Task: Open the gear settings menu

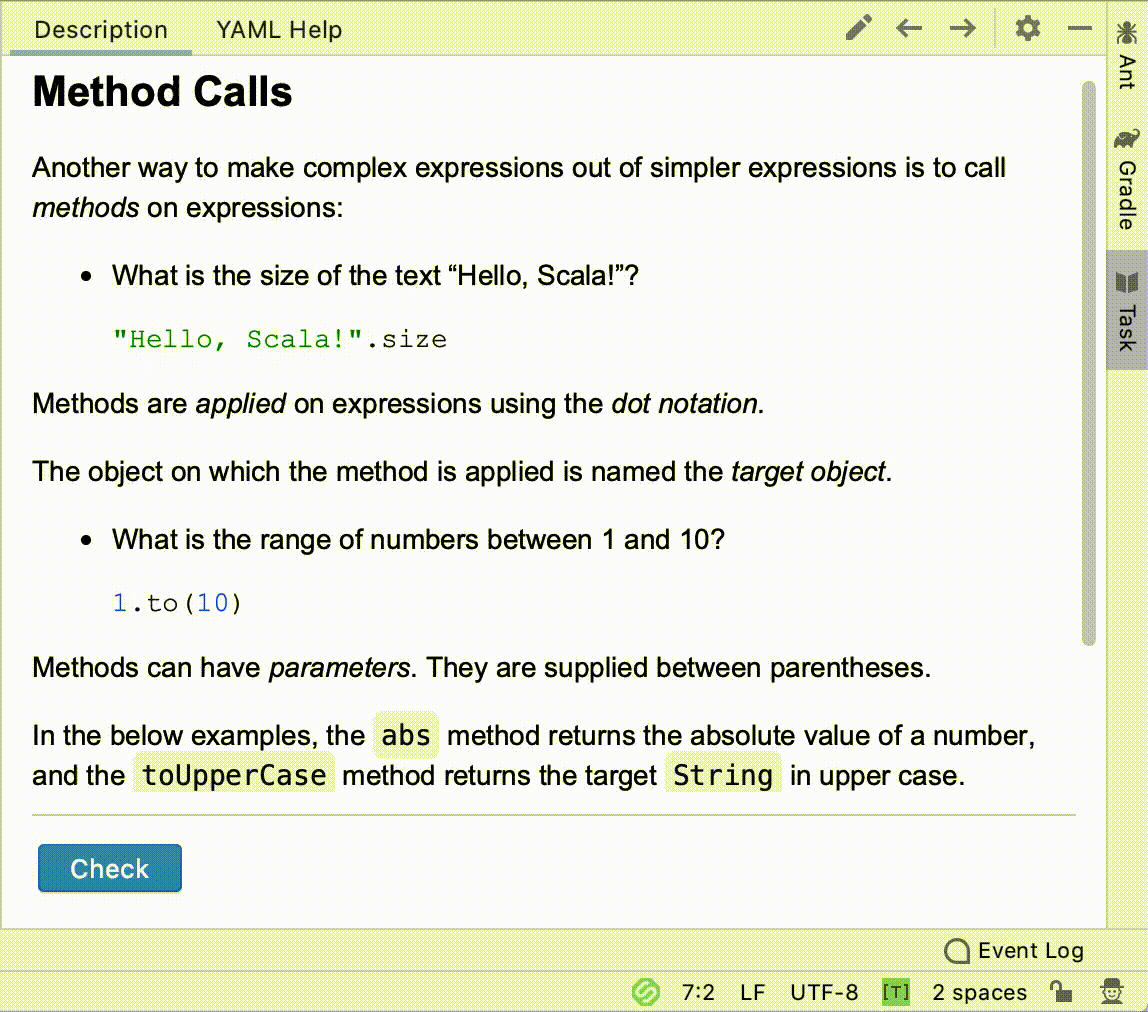Action: click(1027, 29)
